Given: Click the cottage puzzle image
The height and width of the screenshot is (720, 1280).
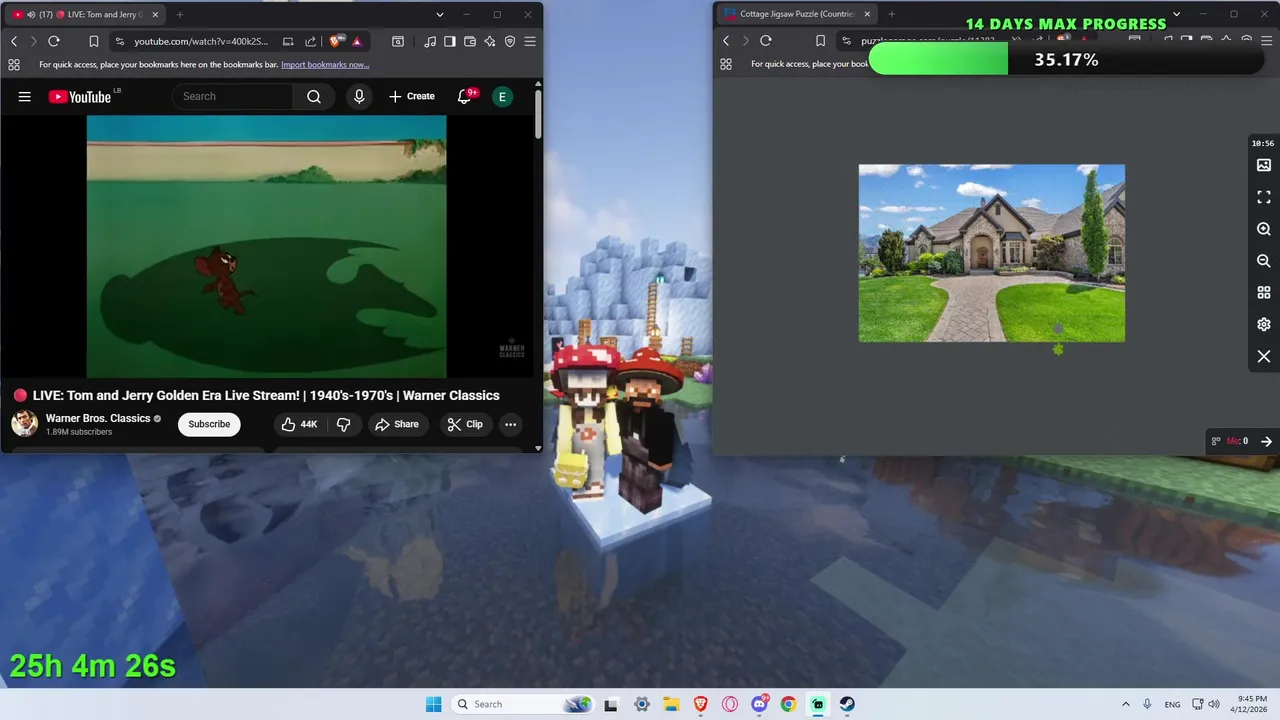Looking at the screenshot, I should (x=992, y=253).
